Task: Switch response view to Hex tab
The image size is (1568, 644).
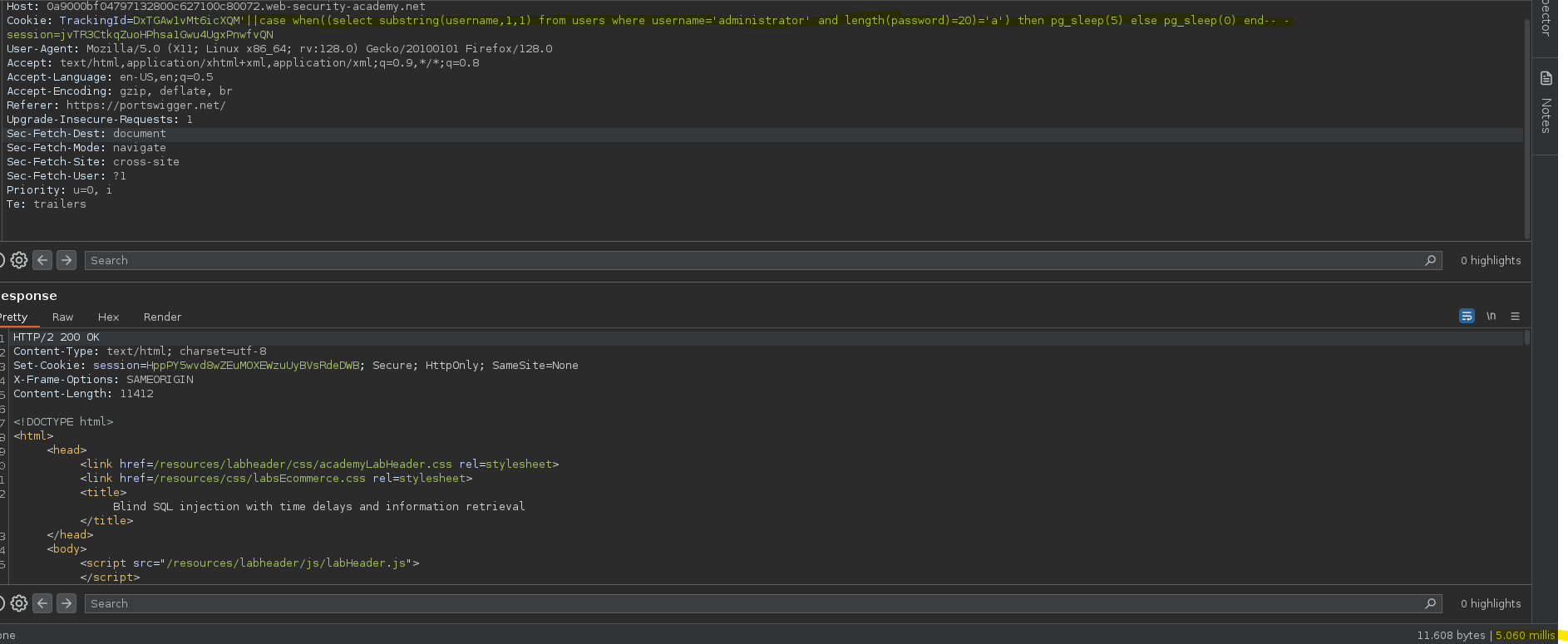Action: (x=108, y=317)
